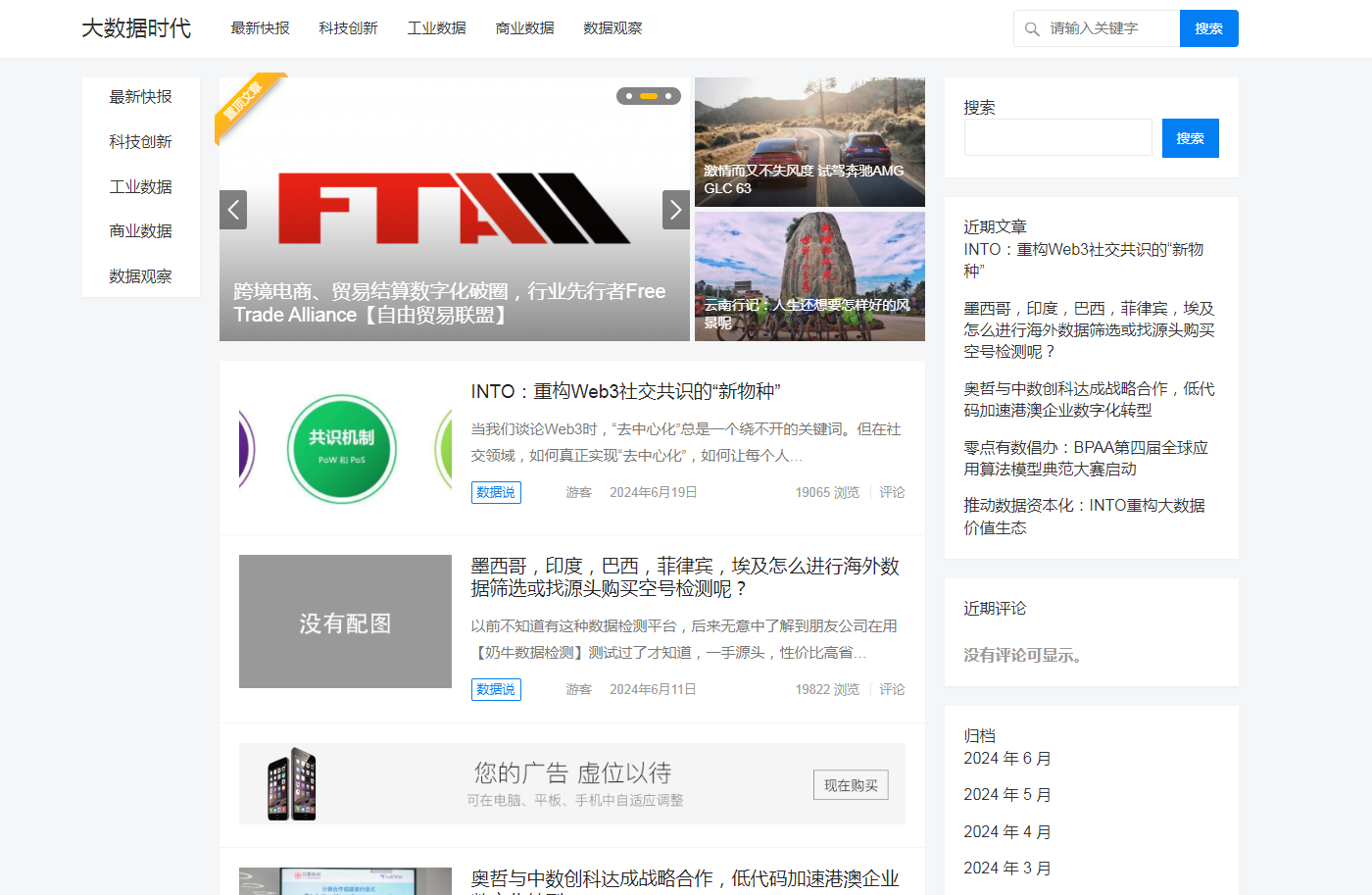Open archive 2024 年 6 月

[1007, 759]
